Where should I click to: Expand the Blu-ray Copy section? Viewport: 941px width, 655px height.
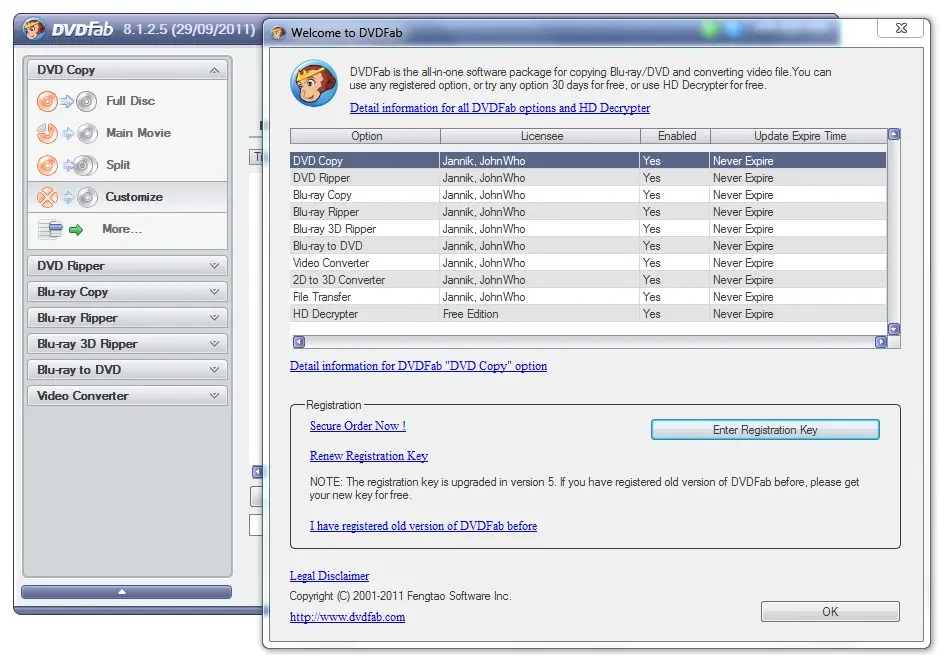(127, 292)
